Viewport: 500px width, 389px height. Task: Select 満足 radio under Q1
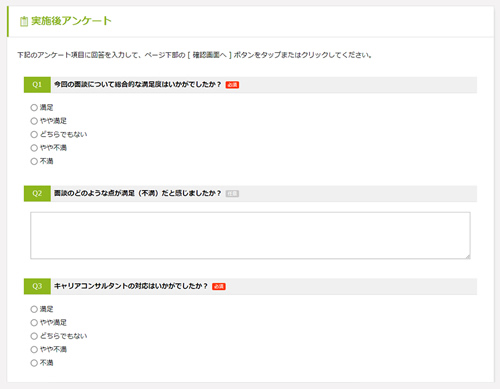[34, 107]
